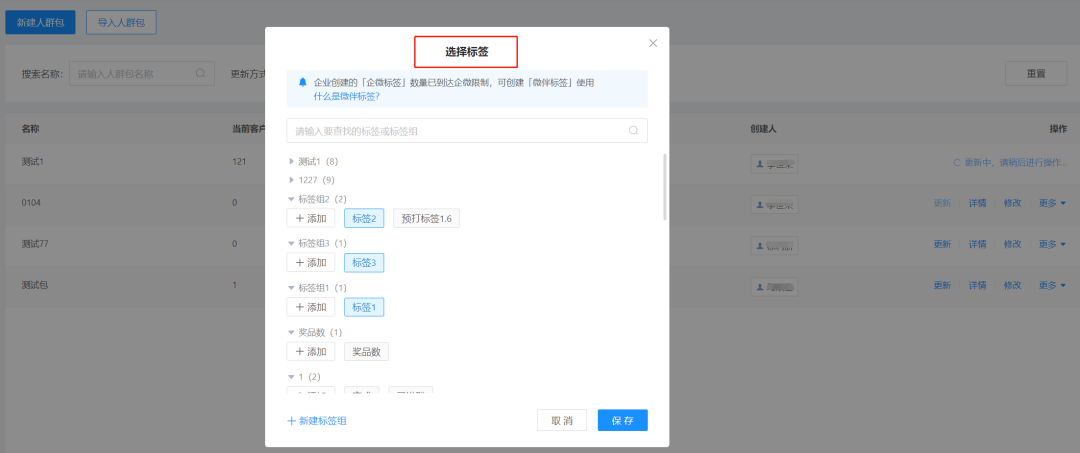
Task: Click 详情 in the 0104 row
Action: coord(977,203)
